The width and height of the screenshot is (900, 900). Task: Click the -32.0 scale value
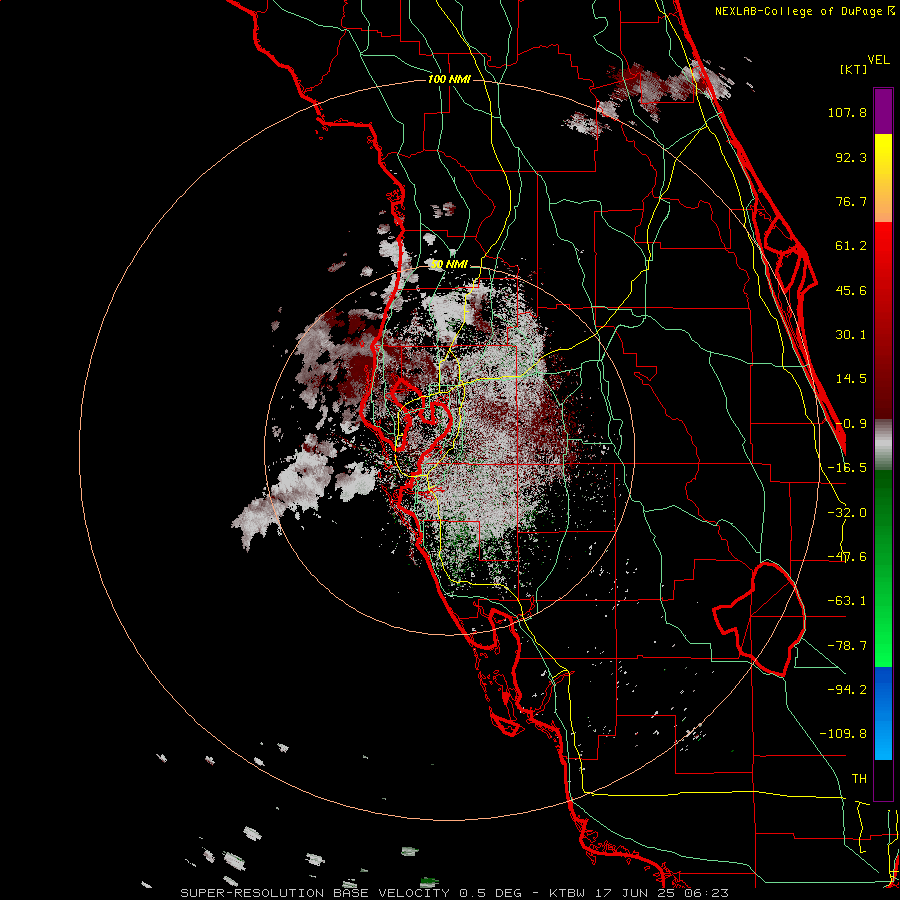coord(847,513)
